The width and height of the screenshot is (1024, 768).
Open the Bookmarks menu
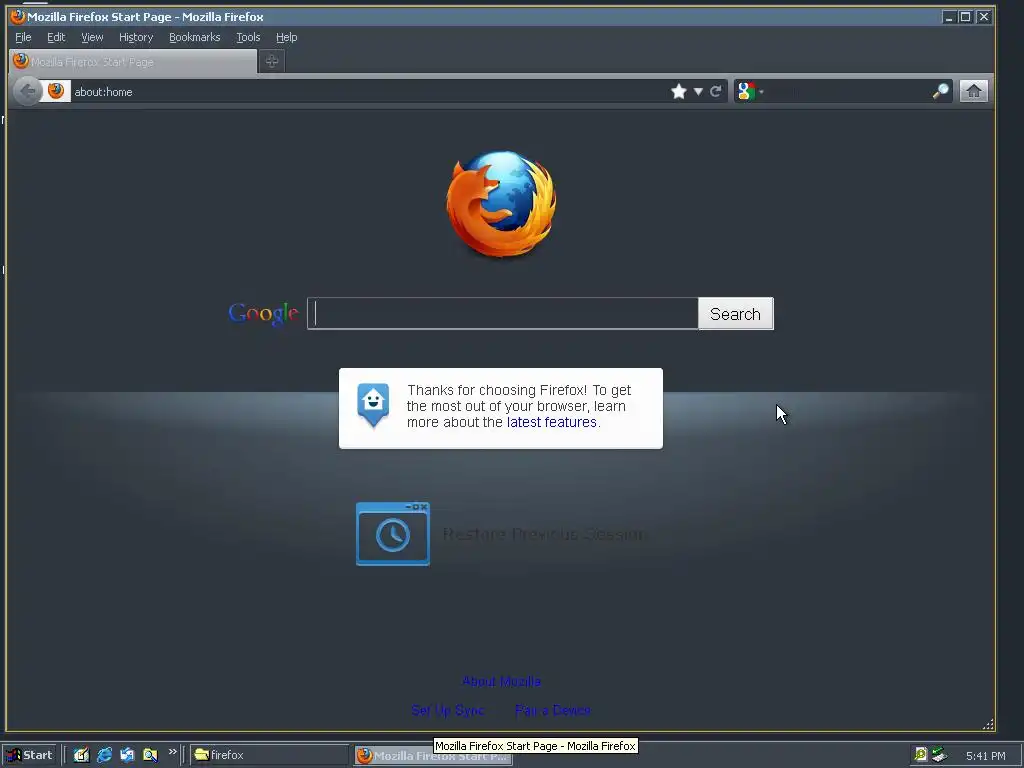[195, 37]
